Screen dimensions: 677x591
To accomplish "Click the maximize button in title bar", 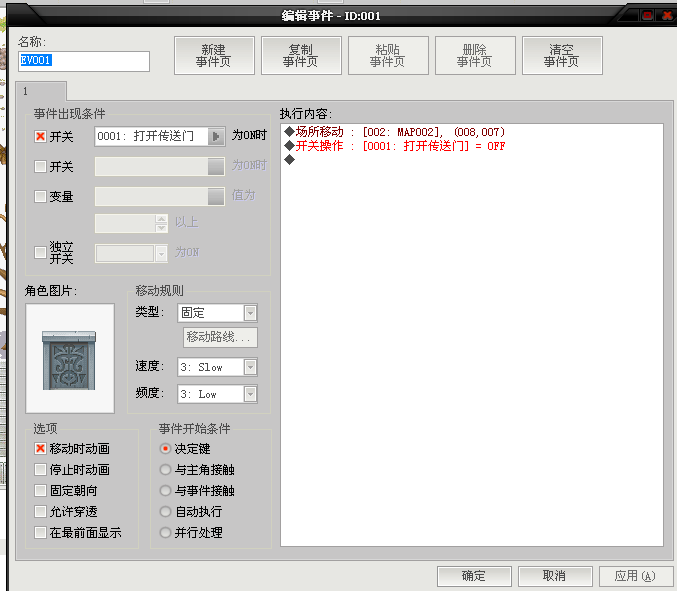I will click(x=648, y=16).
